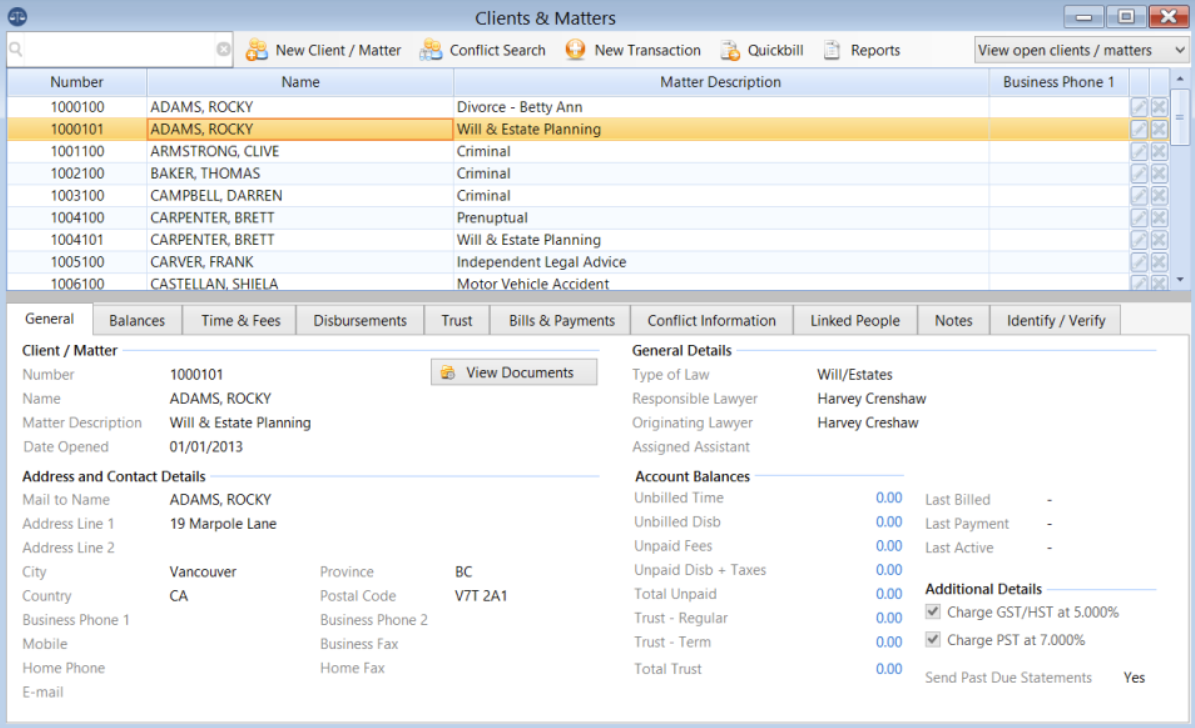This screenshot has height=728, width=1195.
Task: Click the Matter Description column header
Action: coord(722,82)
